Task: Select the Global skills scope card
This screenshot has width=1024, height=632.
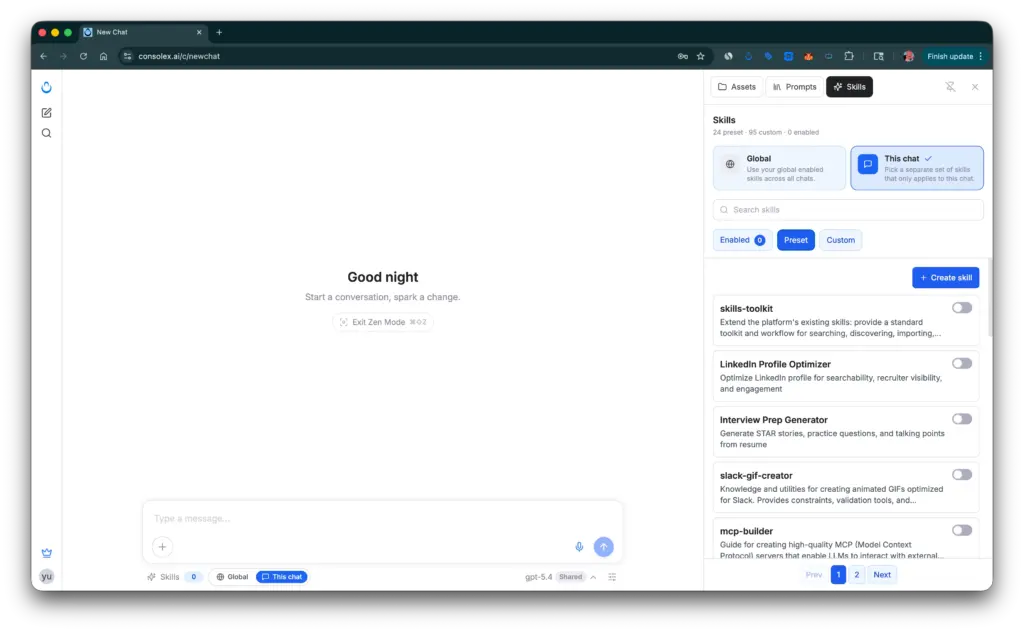Action: point(779,168)
